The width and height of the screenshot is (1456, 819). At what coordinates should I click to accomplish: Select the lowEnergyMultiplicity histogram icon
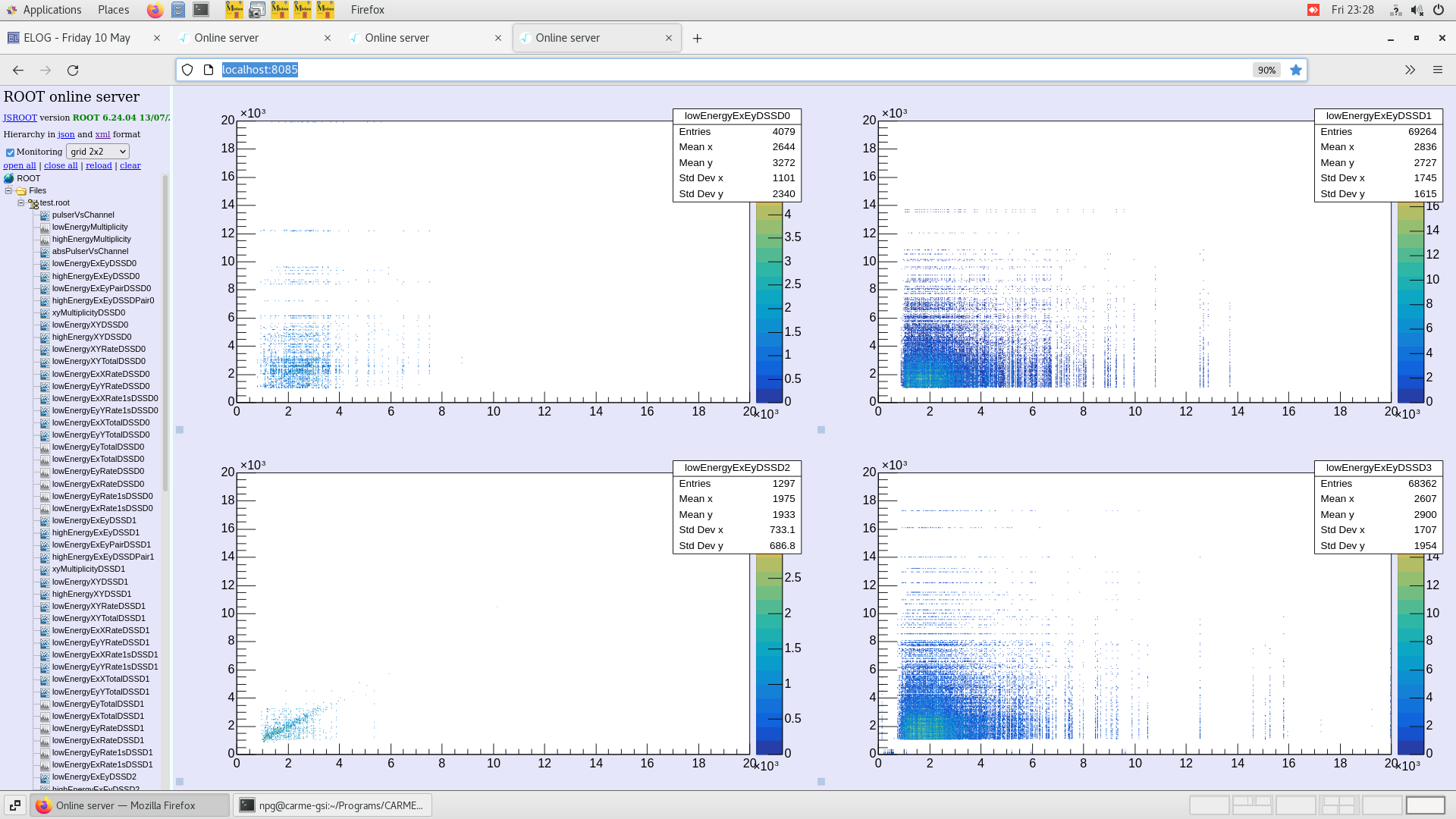pos(45,227)
